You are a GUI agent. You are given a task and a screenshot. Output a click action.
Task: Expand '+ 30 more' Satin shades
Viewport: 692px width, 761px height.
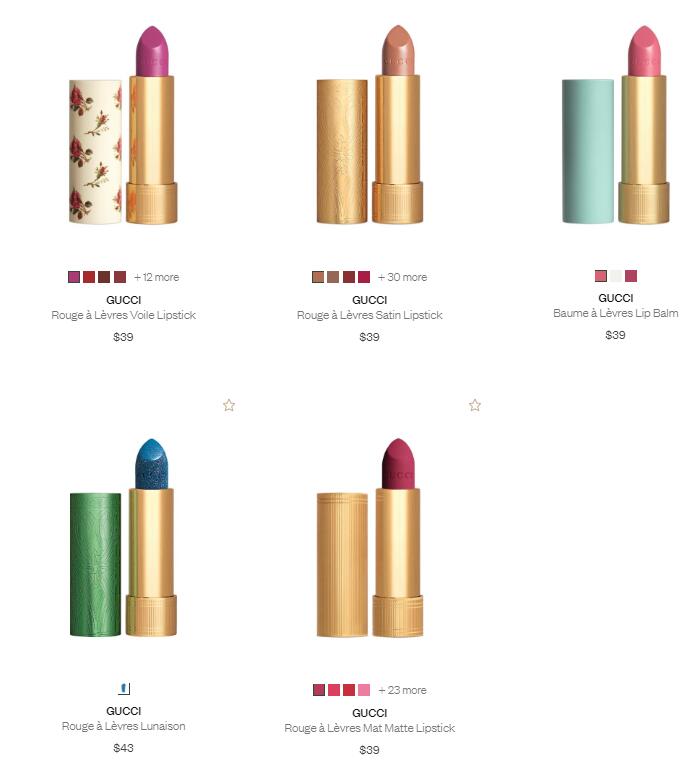[x=402, y=277]
